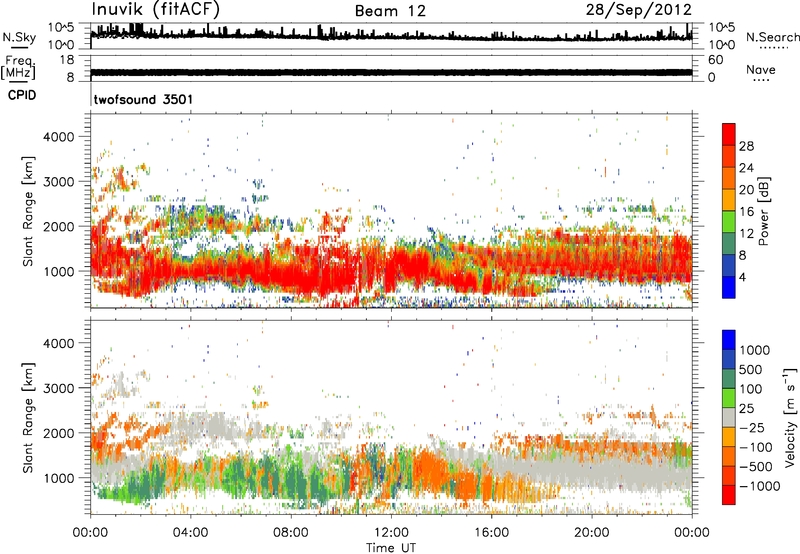This screenshot has height=554, width=800.
Task: Click the Nave axis value 60
Action: point(715,60)
